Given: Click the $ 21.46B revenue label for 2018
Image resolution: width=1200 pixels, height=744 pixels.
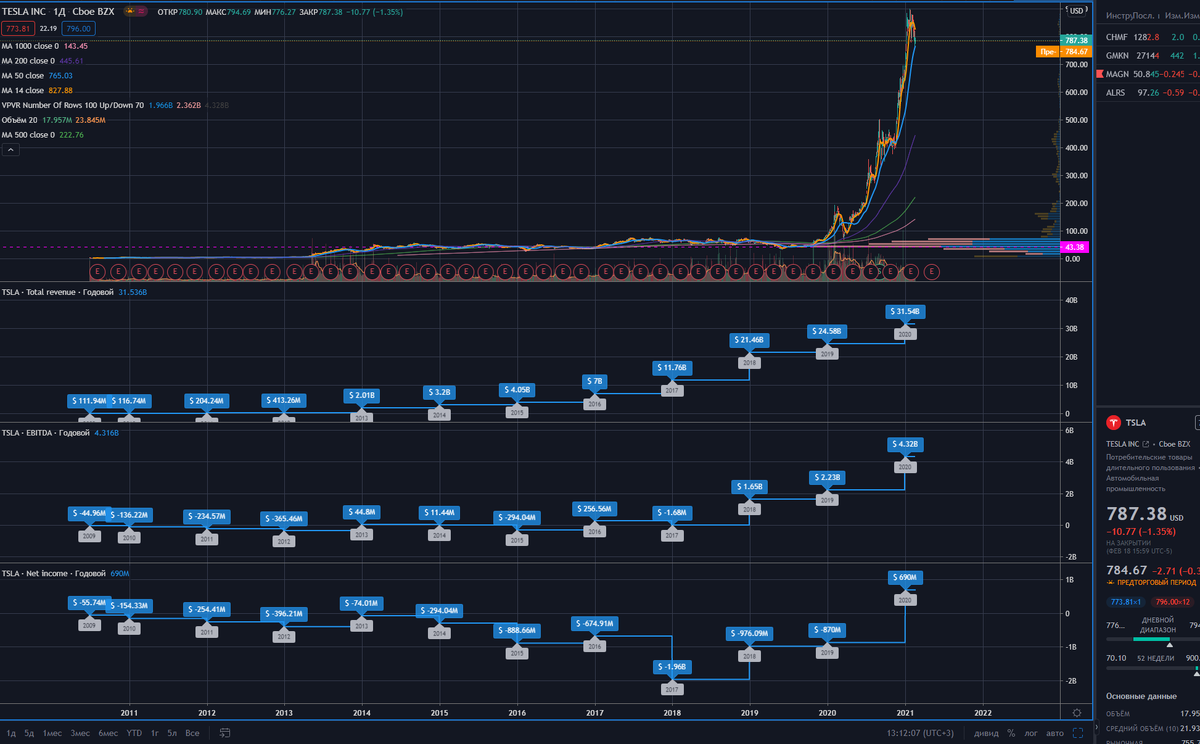Looking at the screenshot, I should 750,340.
